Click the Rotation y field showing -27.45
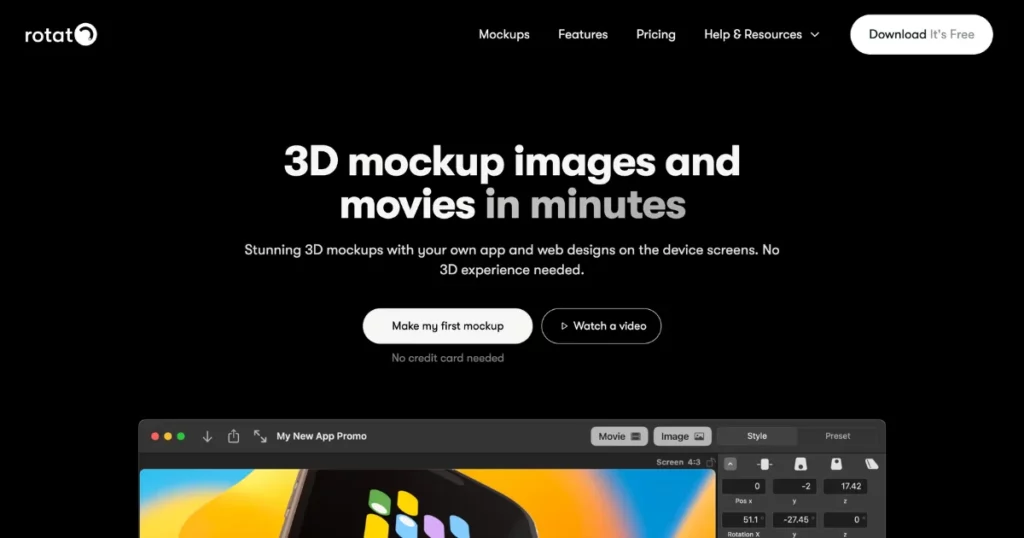 (x=794, y=520)
